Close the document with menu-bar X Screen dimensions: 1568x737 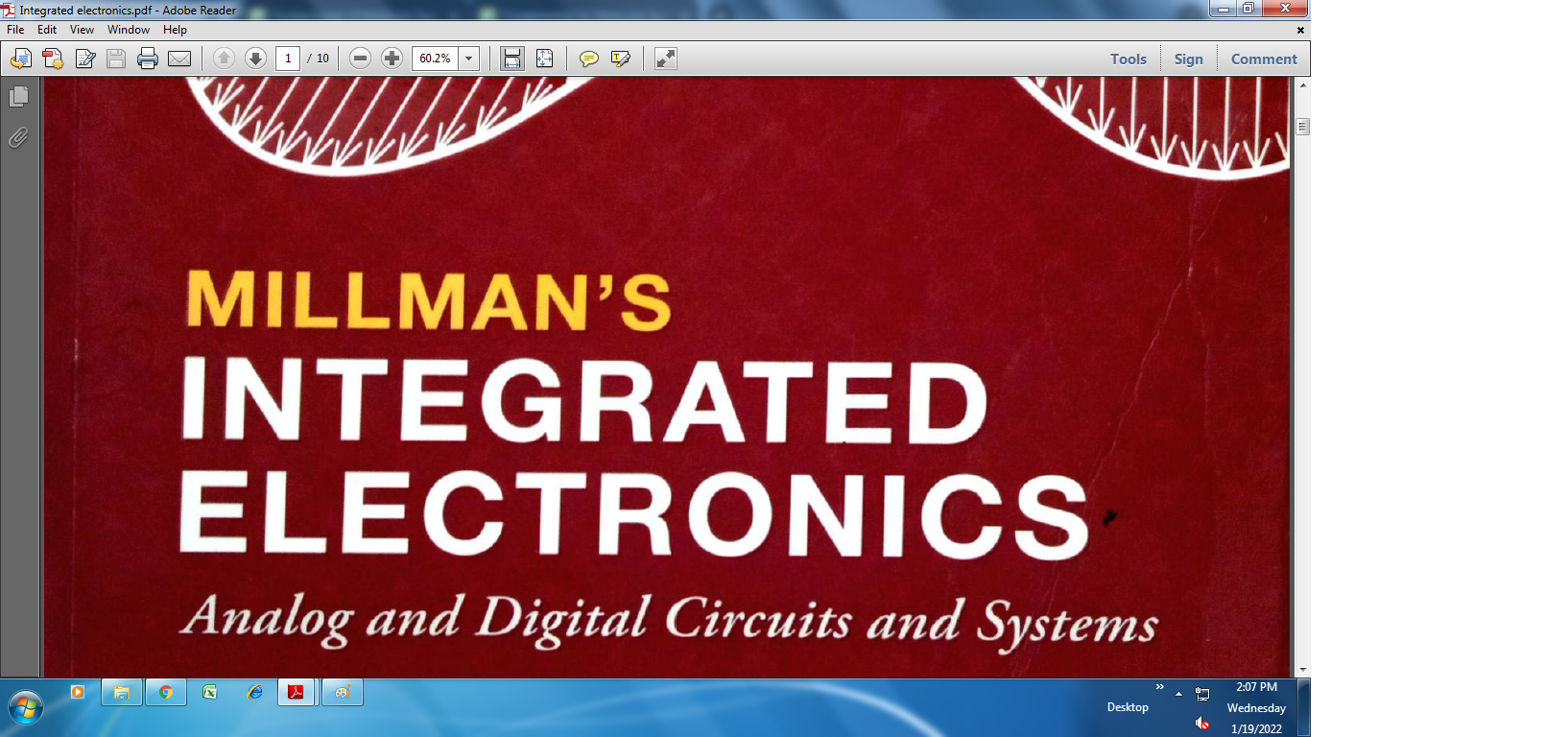pyautogui.click(x=1300, y=30)
